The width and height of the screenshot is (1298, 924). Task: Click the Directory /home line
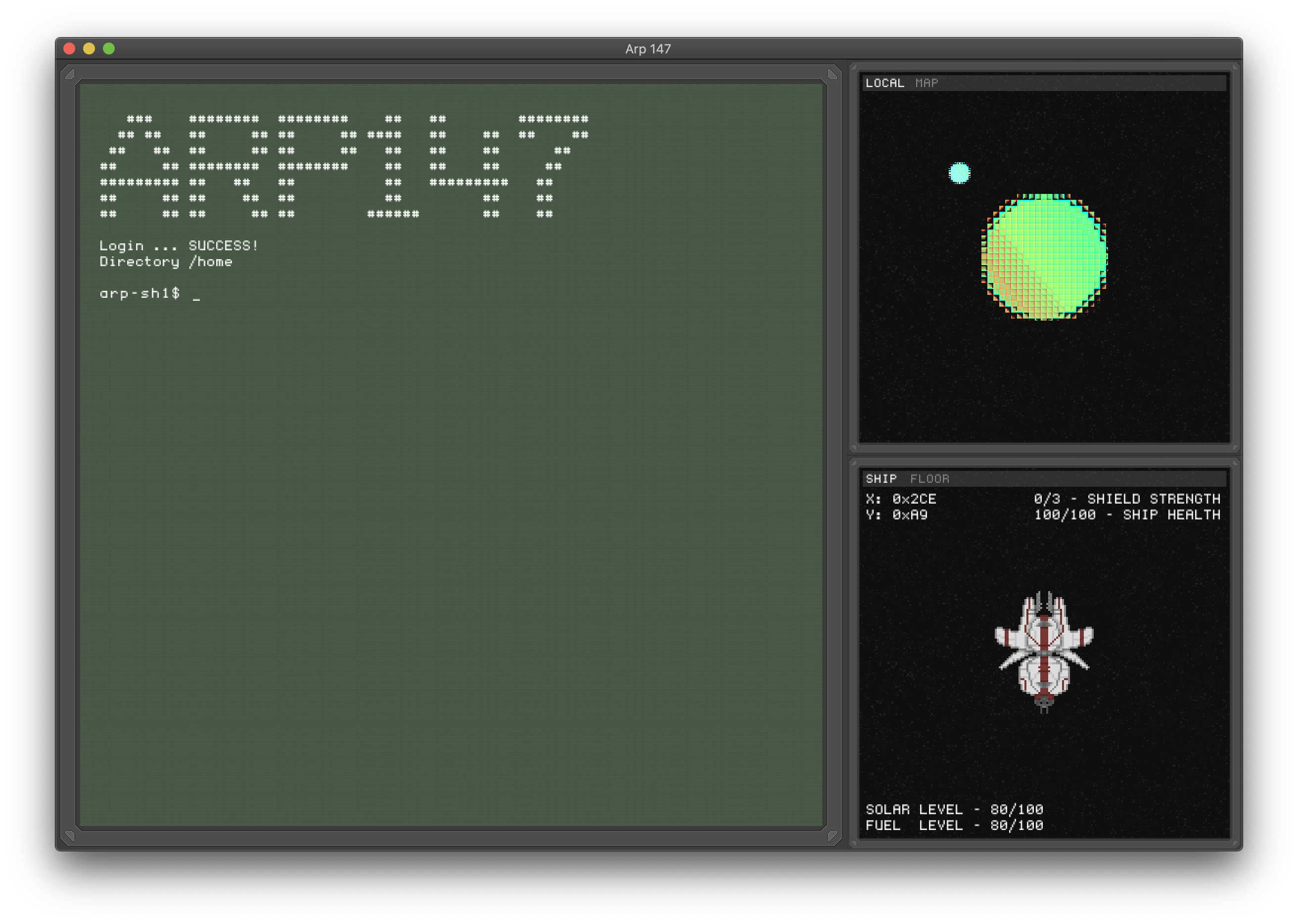[166, 262]
